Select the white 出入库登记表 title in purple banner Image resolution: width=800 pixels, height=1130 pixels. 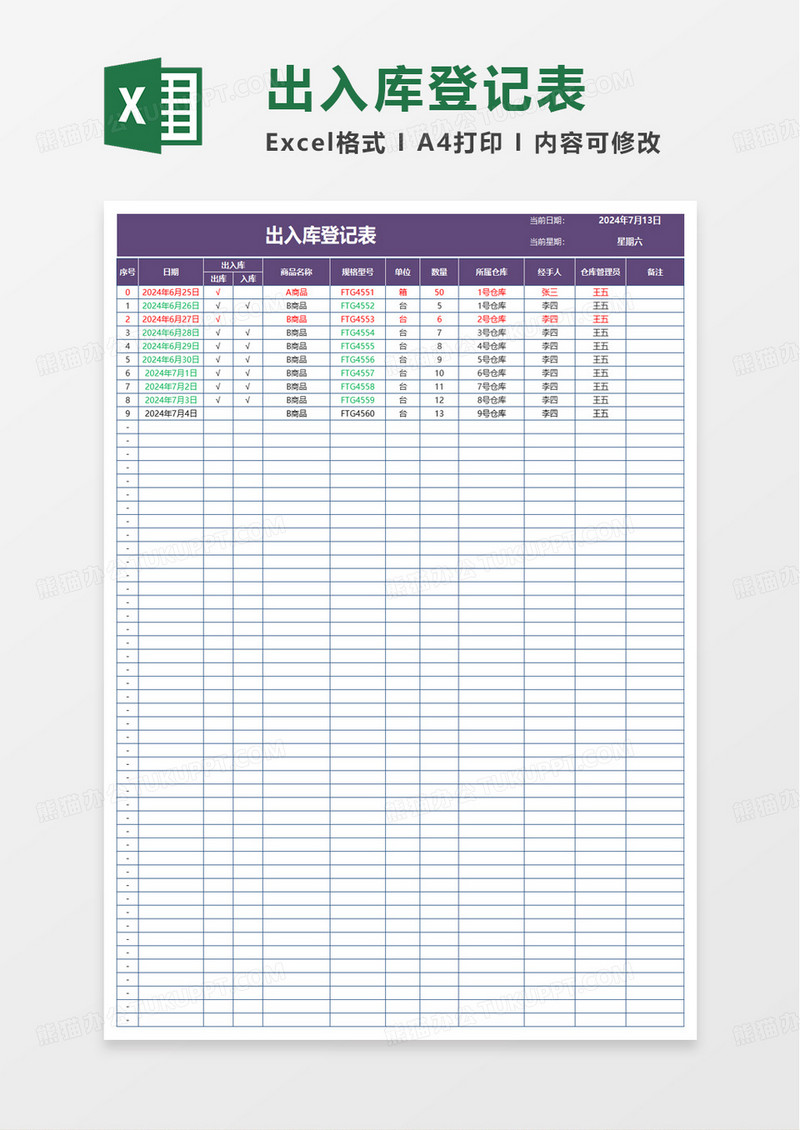321,235
